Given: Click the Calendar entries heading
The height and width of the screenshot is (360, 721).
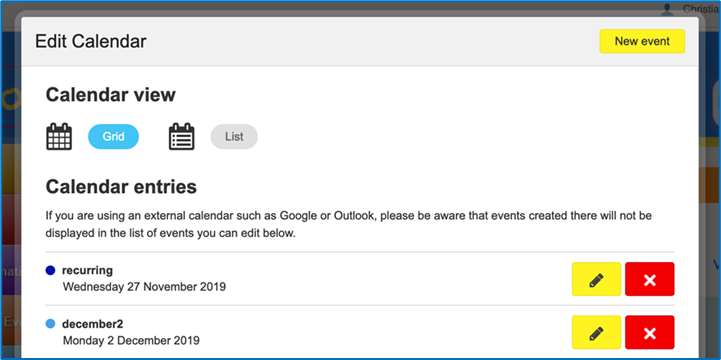Looking at the screenshot, I should point(121,187).
